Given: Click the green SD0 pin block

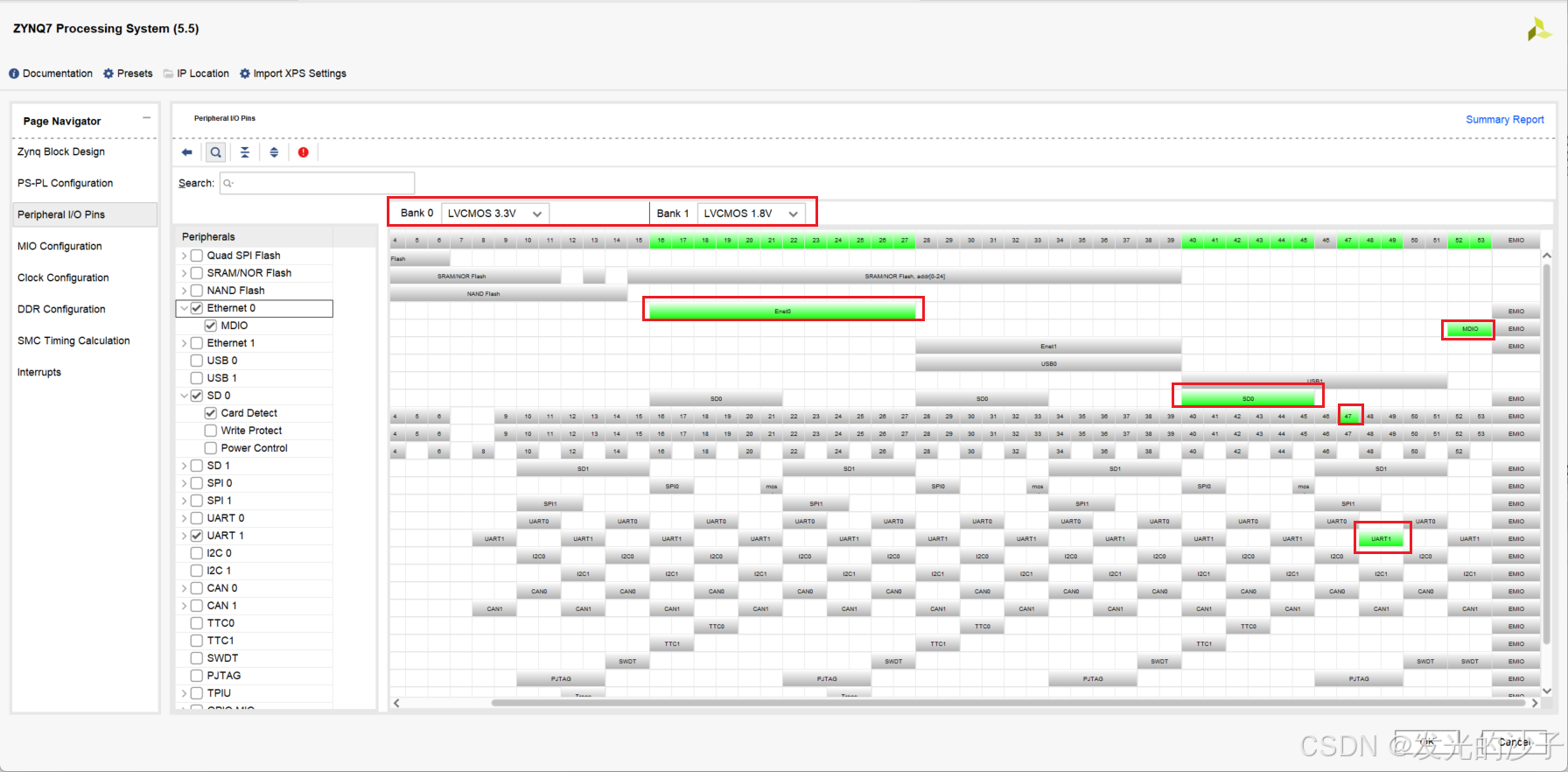Looking at the screenshot, I should click(1248, 399).
